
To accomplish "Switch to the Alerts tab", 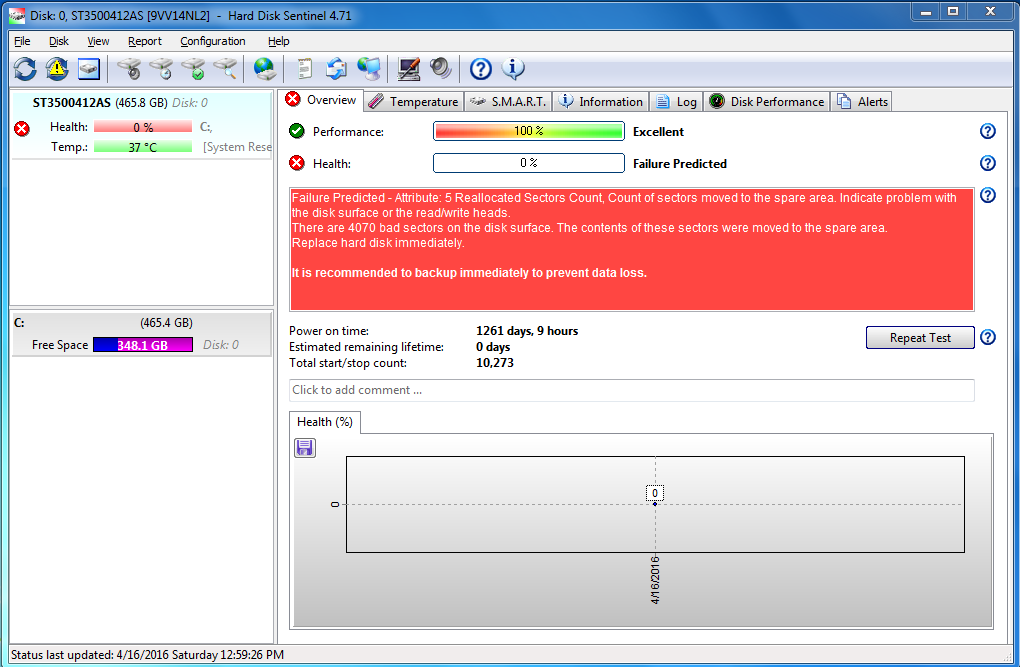I will [862, 102].
